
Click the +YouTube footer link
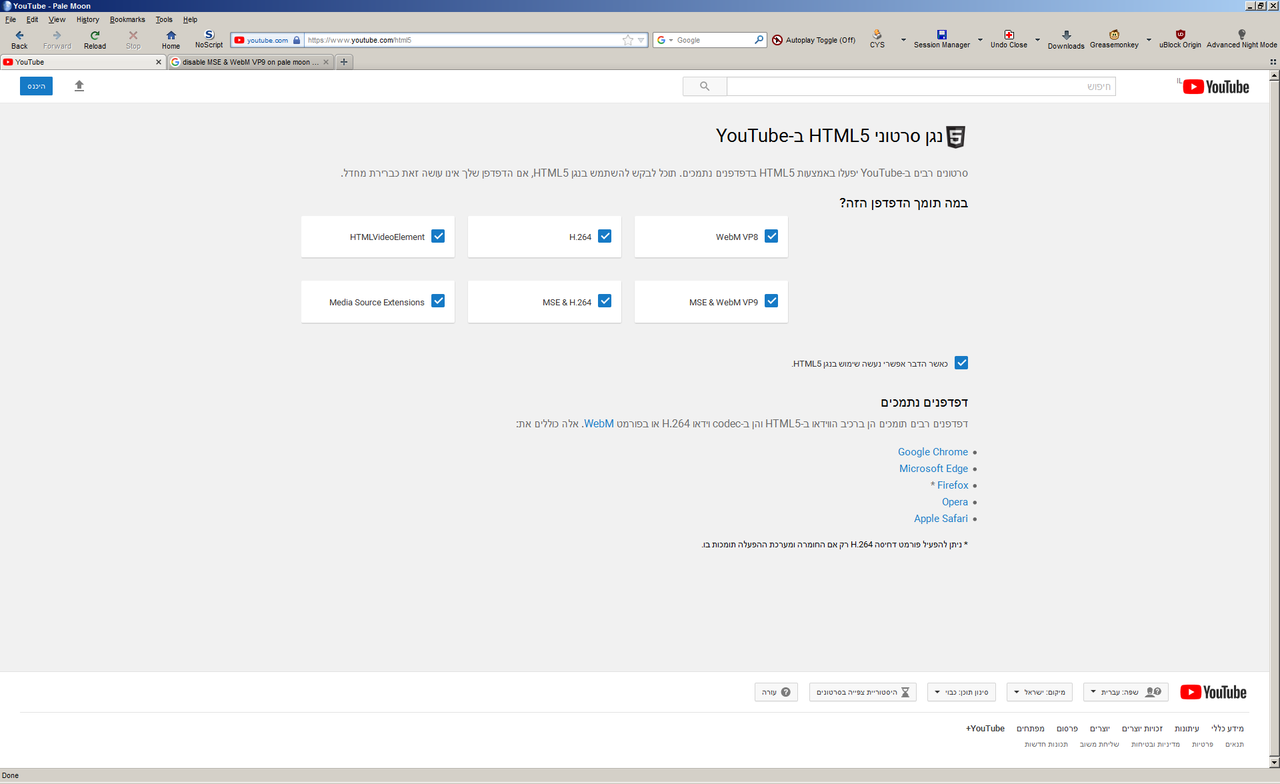985,728
